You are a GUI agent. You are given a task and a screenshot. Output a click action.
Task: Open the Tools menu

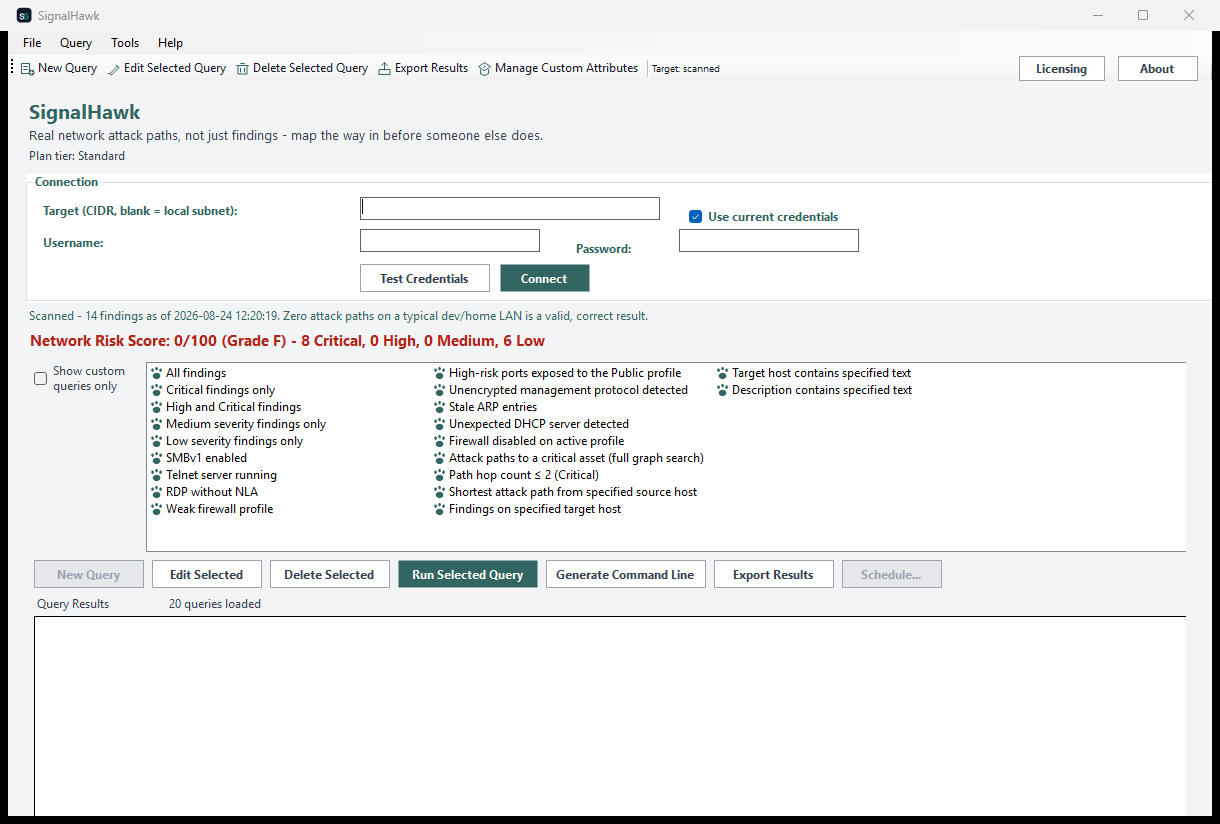pyautogui.click(x=125, y=43)
